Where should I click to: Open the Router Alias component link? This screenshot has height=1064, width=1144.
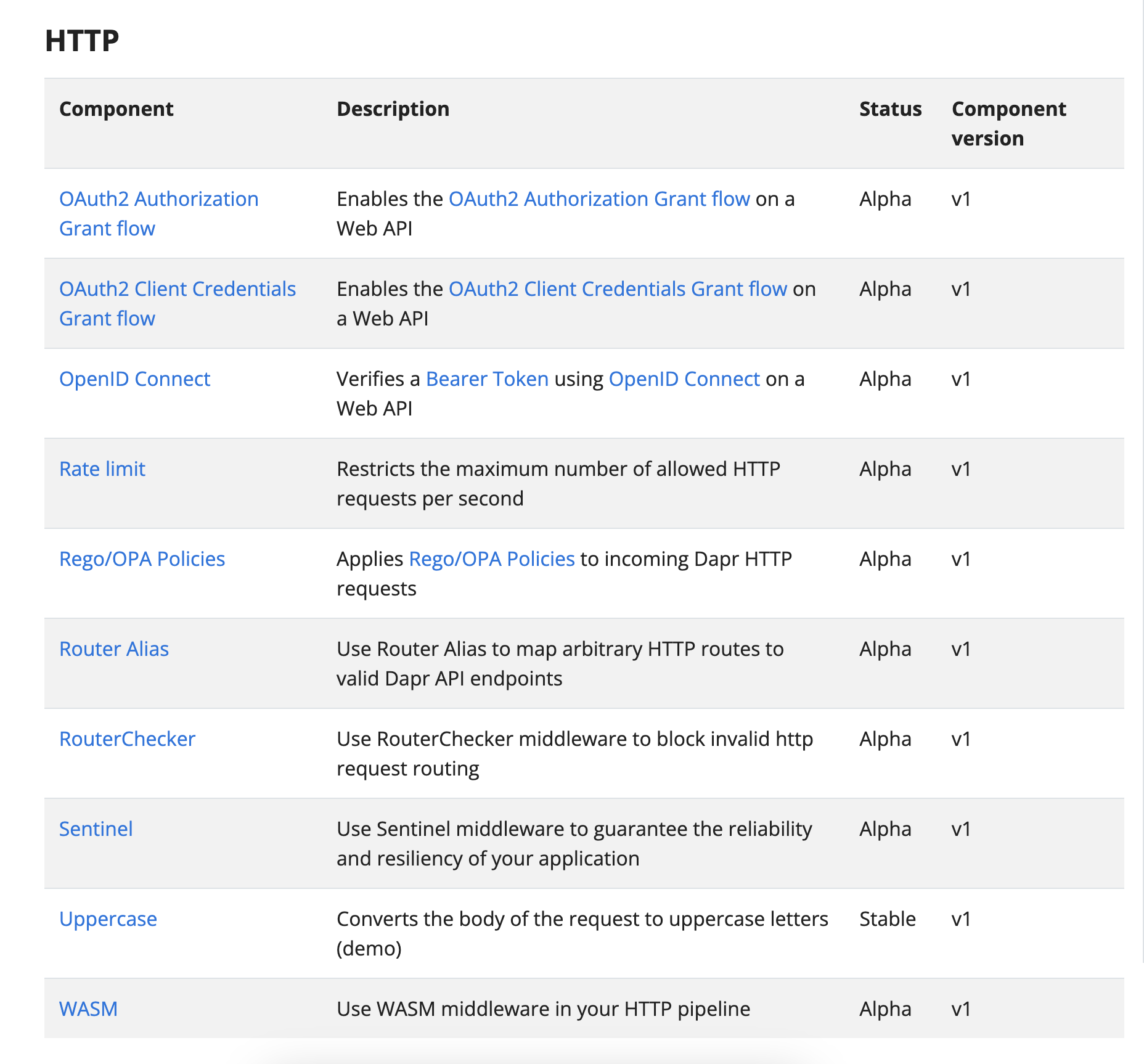[x=114, y=649]
